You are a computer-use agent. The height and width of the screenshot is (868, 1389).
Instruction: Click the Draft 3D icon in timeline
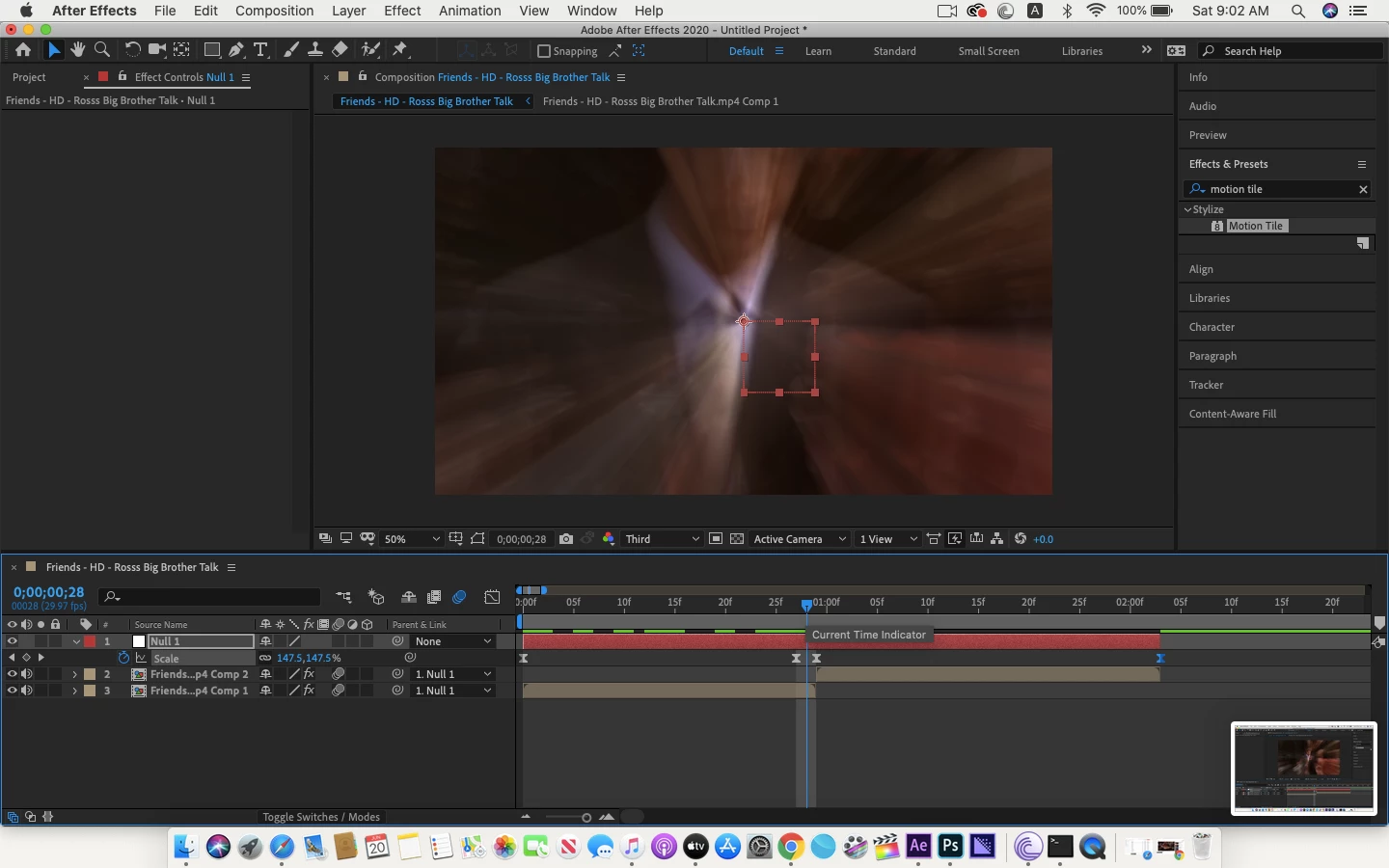tap(377, 598)
